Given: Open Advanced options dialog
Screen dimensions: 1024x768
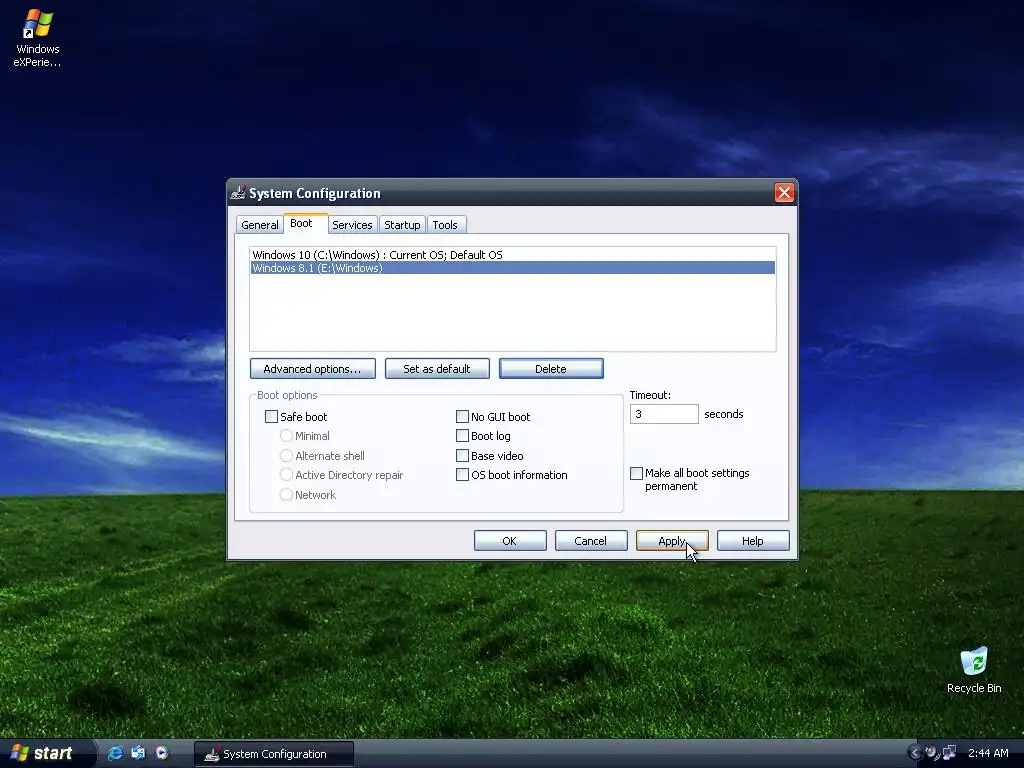Looking at the screenshot, I should point(312,368).
